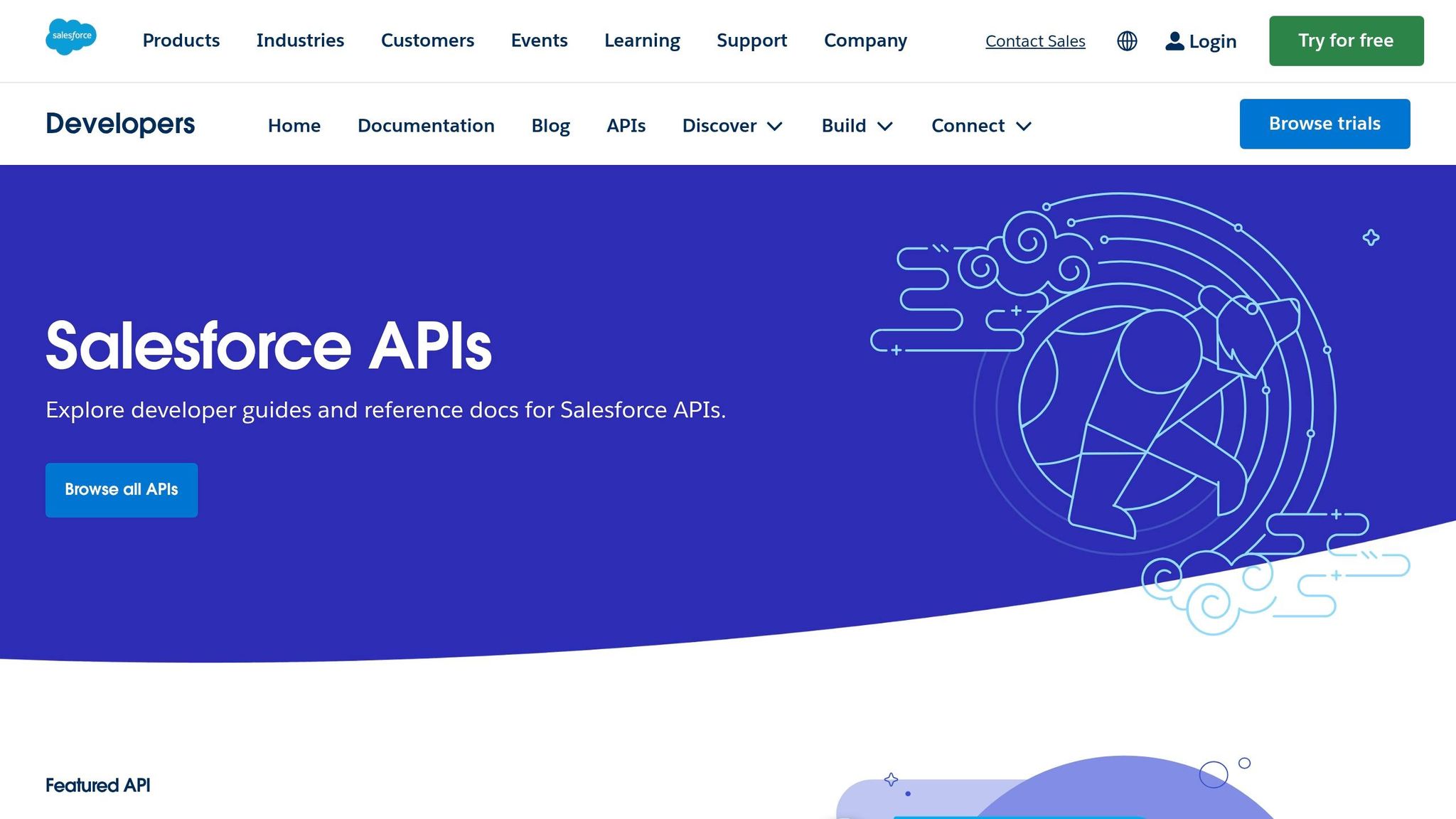Open the Products menu

pyautogui.click(x=181, y=41)
